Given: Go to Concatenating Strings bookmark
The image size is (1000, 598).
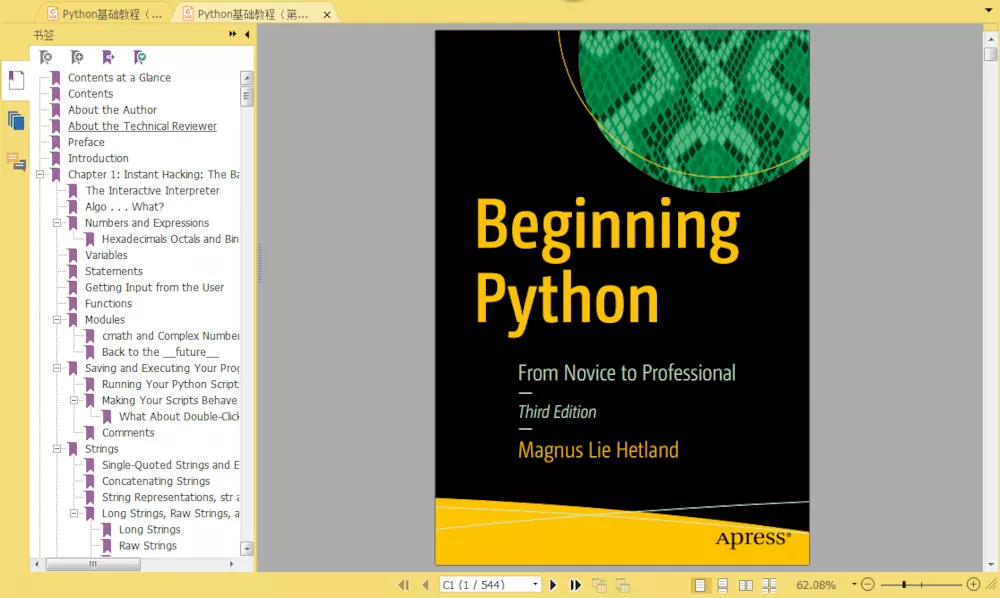Looking at the screenshot, I should (156, 481).
